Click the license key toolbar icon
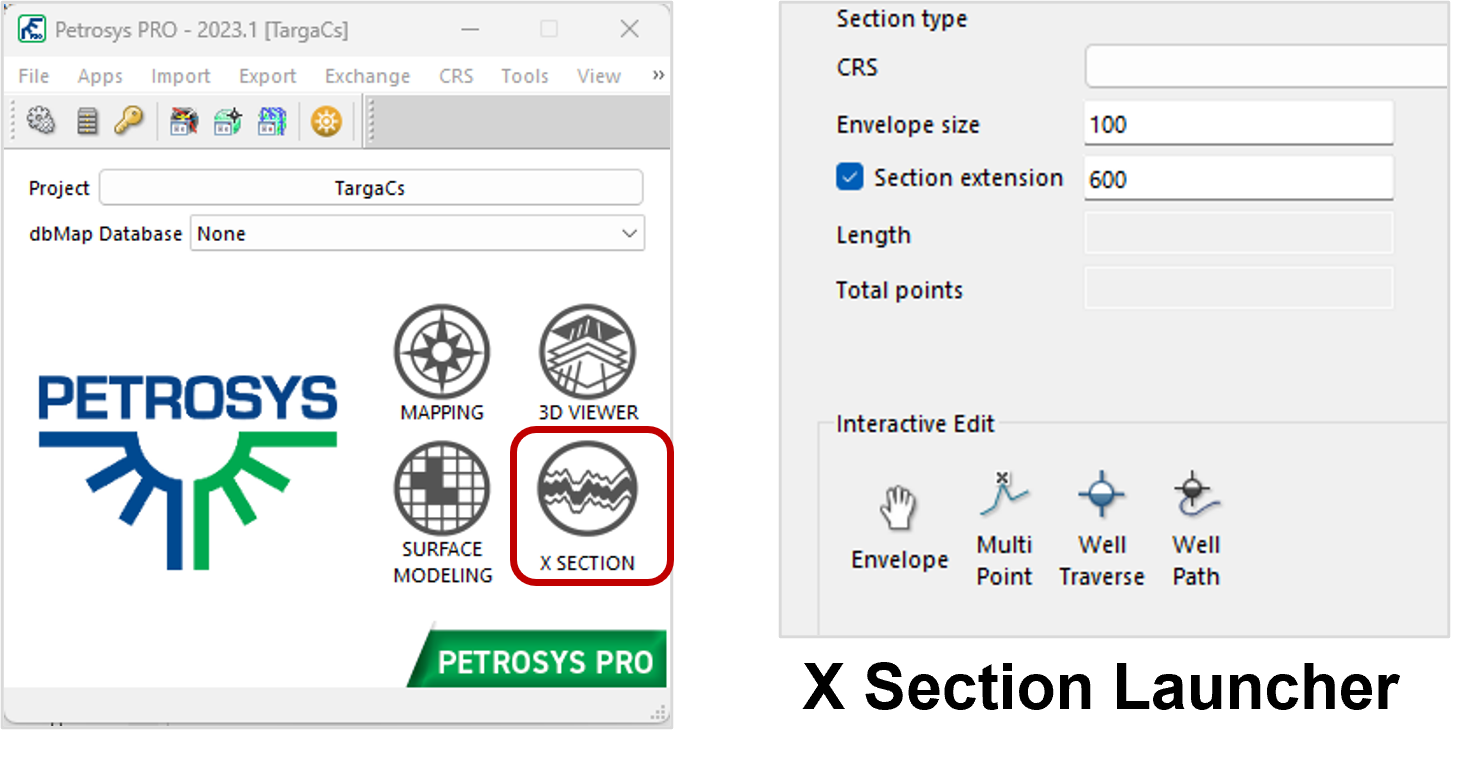Screen dimensions: 1467x763 pyautogui.click(x=130, y=120)
